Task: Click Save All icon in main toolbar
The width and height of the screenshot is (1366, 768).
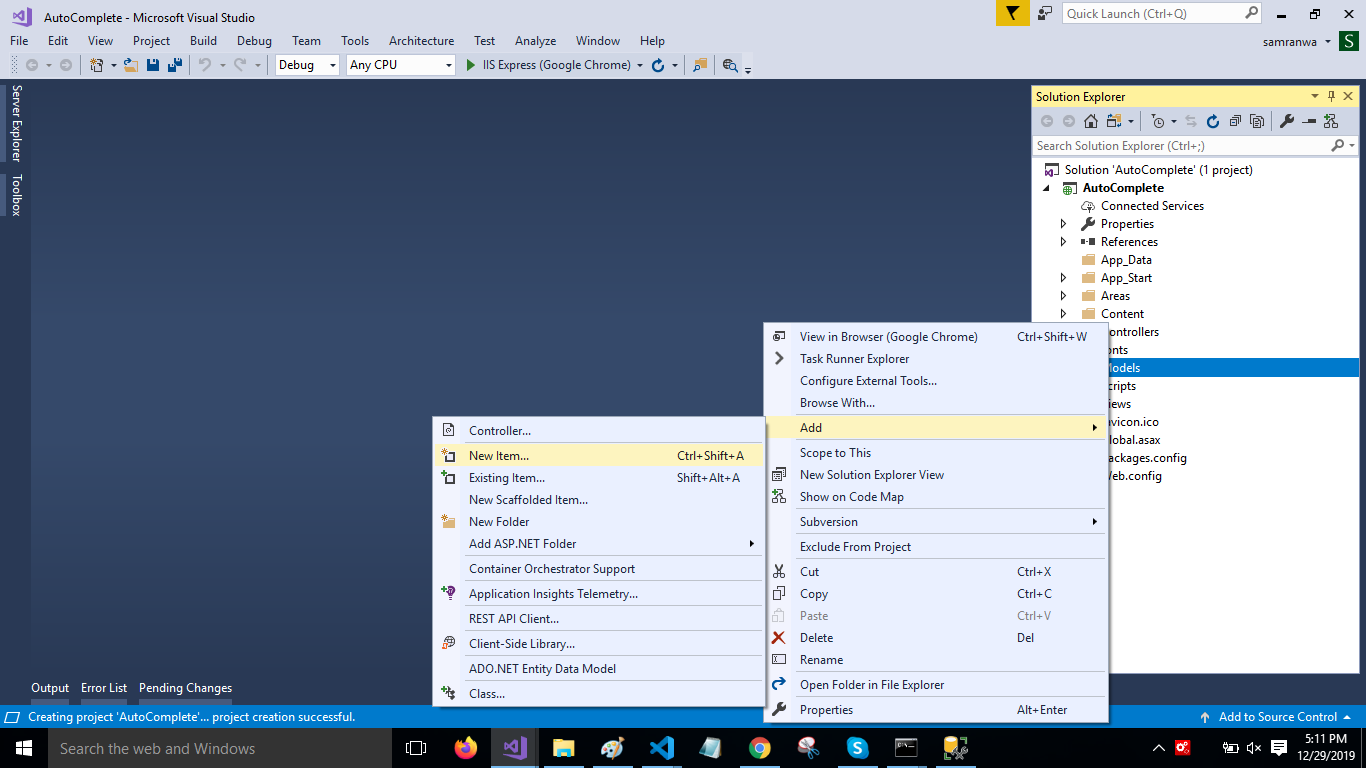Action: [174, 65]
